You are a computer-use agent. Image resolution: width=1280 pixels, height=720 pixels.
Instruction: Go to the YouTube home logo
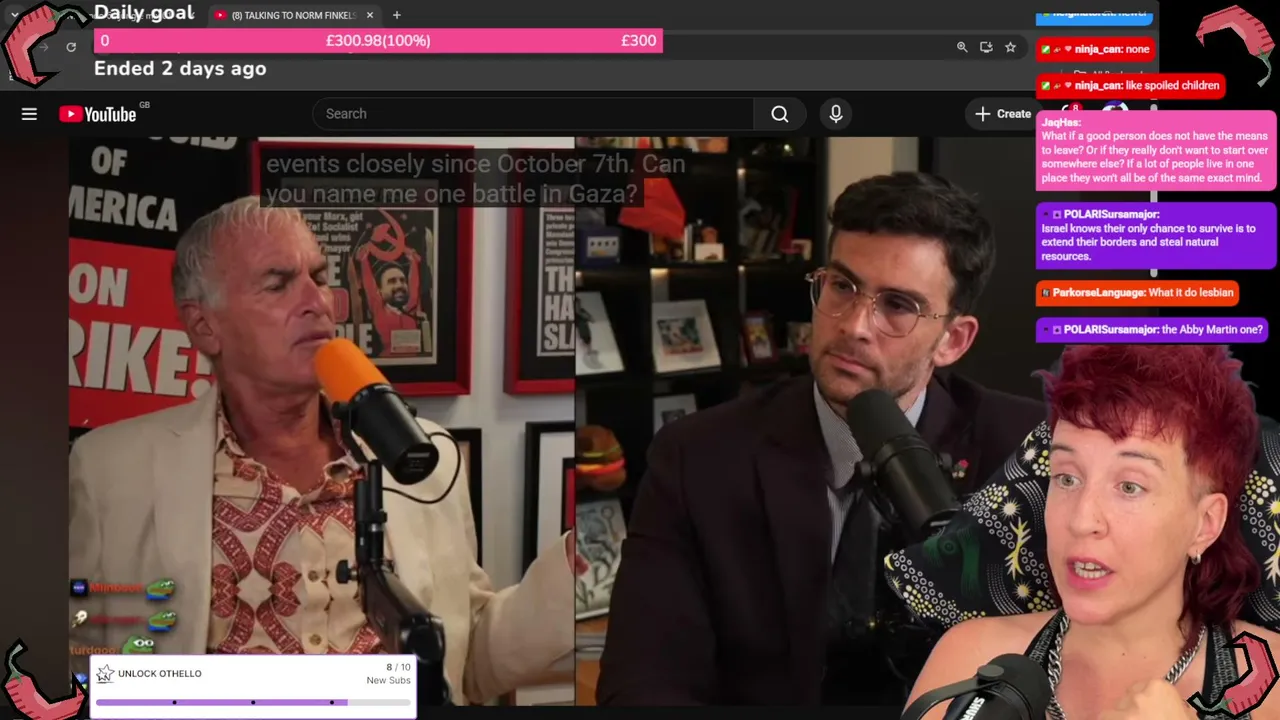98,114
